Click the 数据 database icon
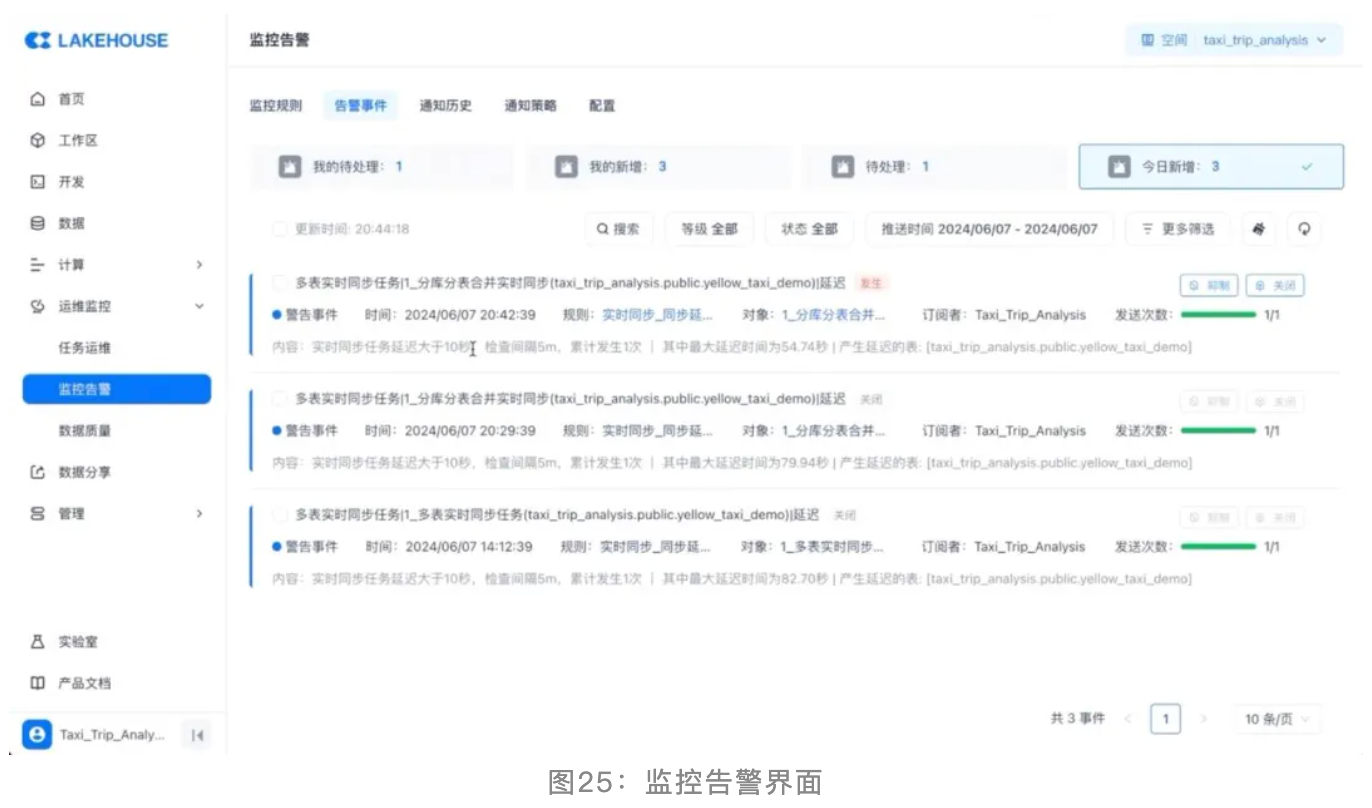1372x808 pixels. click(x=38, y=223)
